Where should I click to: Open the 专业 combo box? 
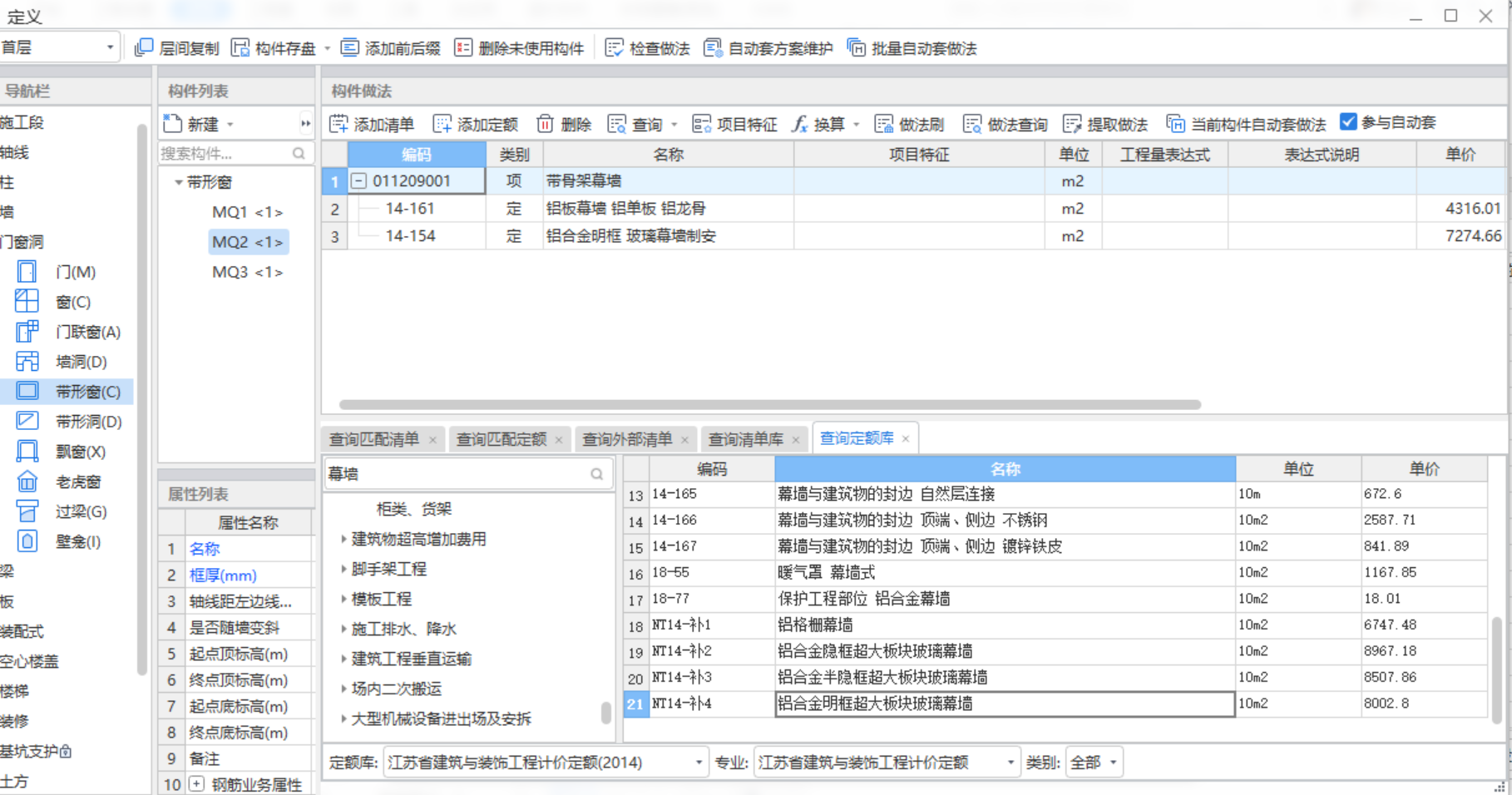click(887, 763)
